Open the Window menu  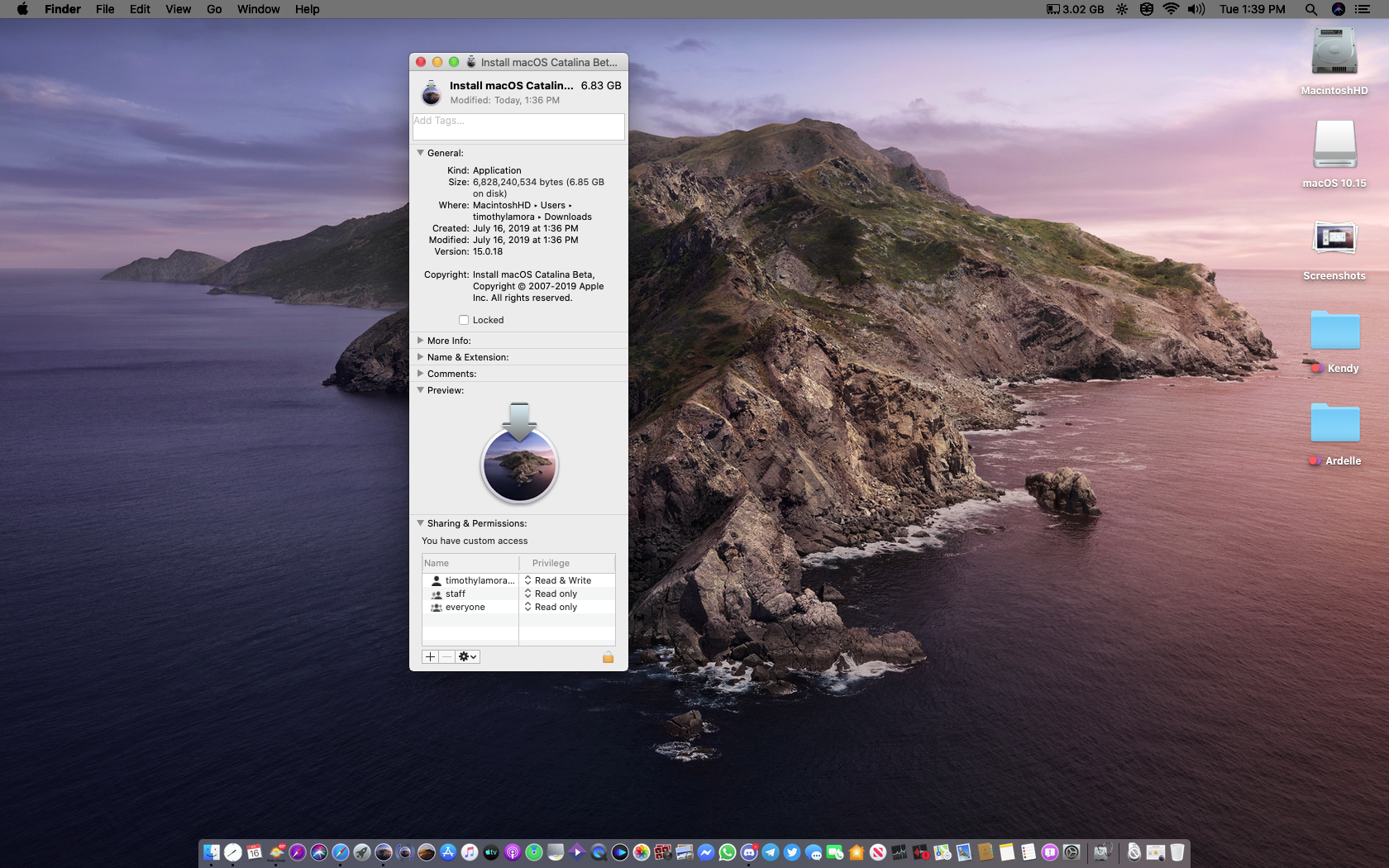click(258, 9)
